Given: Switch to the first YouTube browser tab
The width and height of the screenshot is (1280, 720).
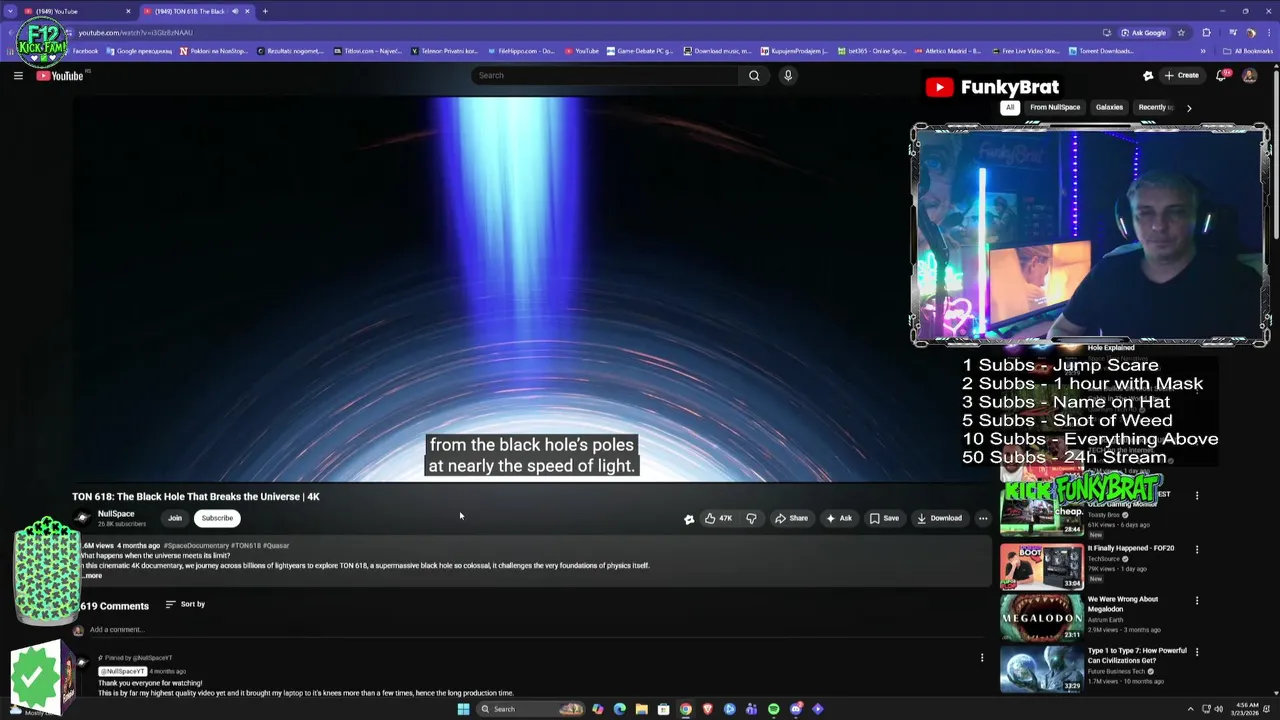Looking at the screenshot, I should [x=78, y=11].
